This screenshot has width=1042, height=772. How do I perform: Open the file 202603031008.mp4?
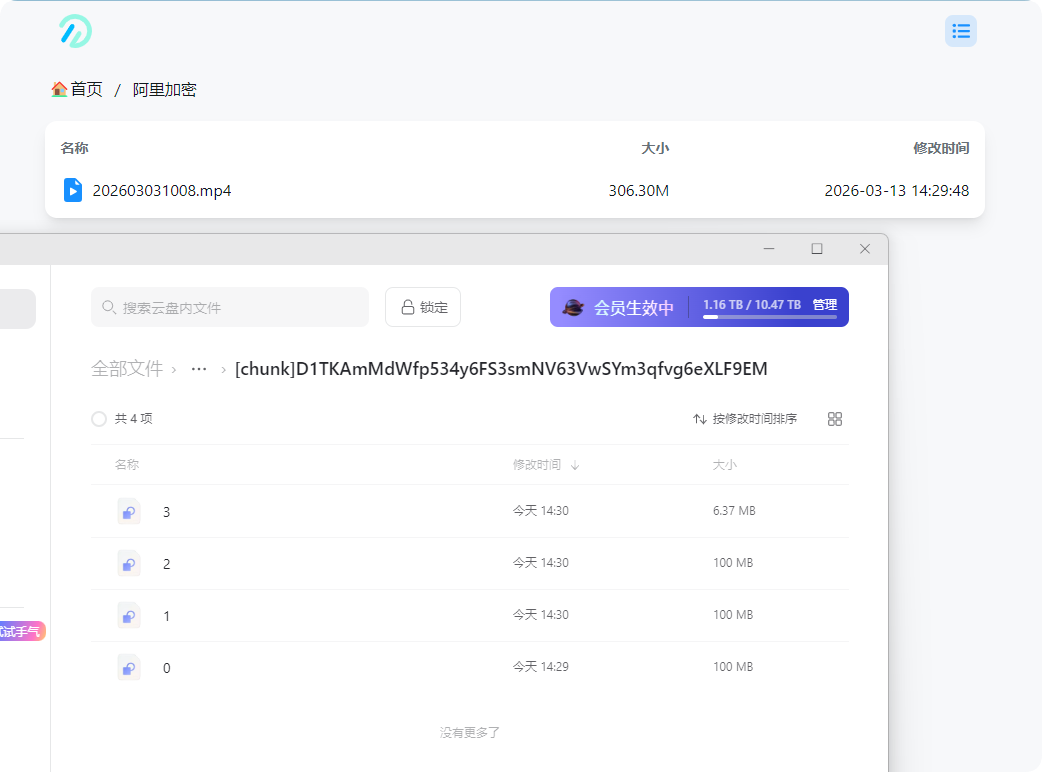(162, 190)
